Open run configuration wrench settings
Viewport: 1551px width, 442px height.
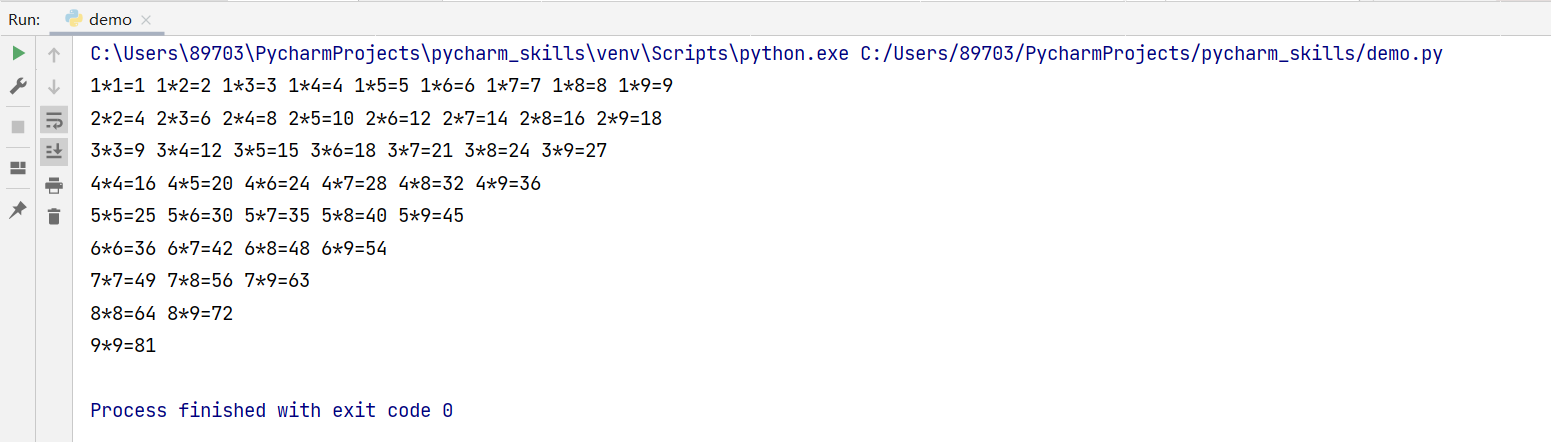click(18, 87)
